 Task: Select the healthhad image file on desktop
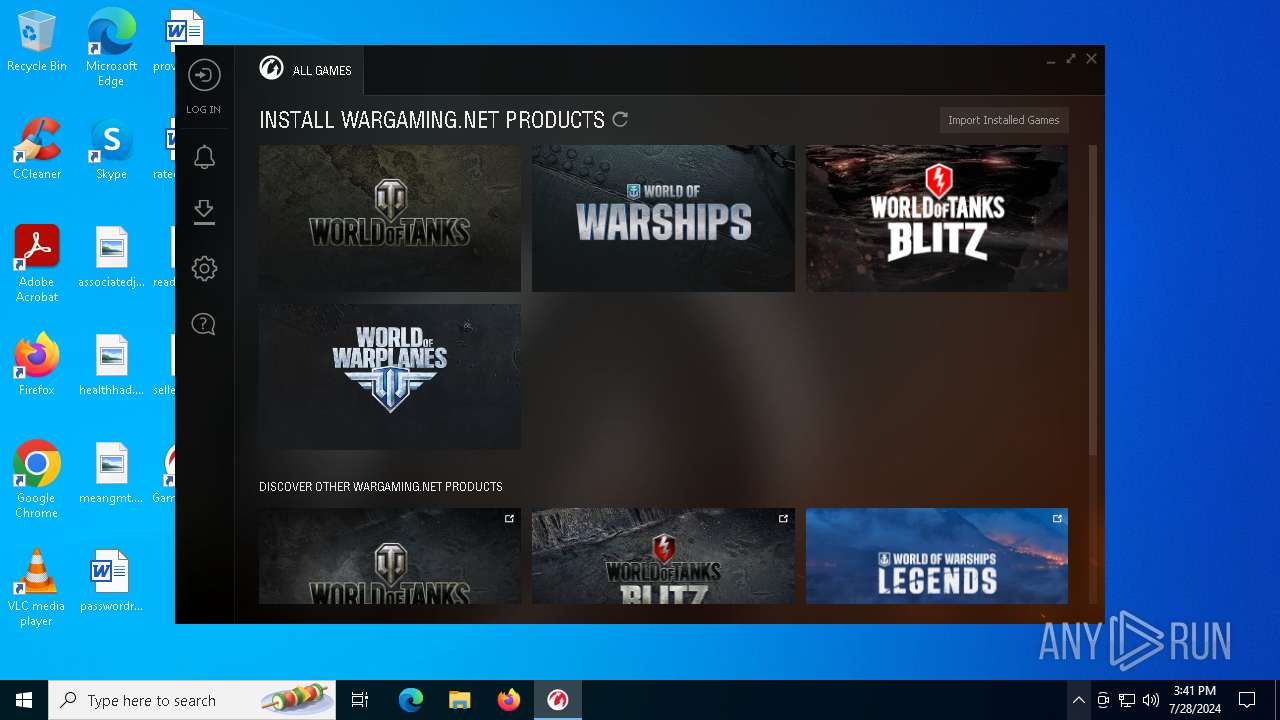[111, 365]
